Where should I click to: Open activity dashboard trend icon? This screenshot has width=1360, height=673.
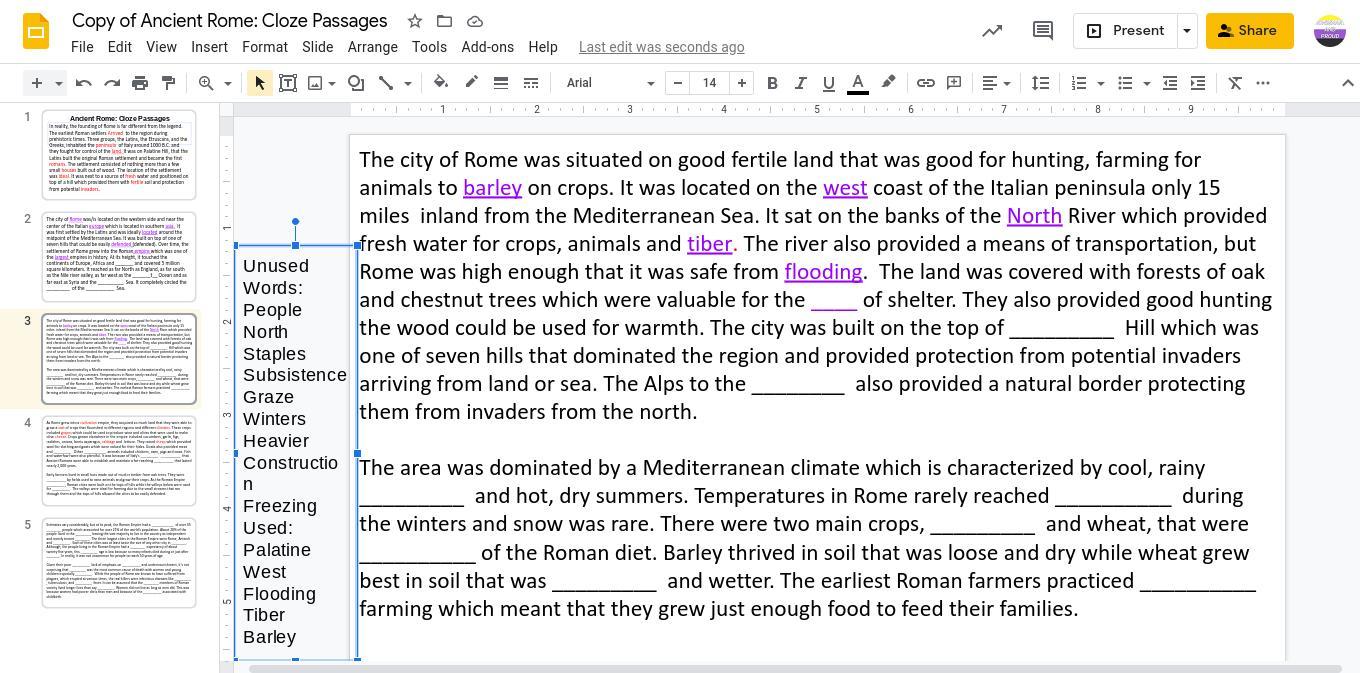[992, 31]
